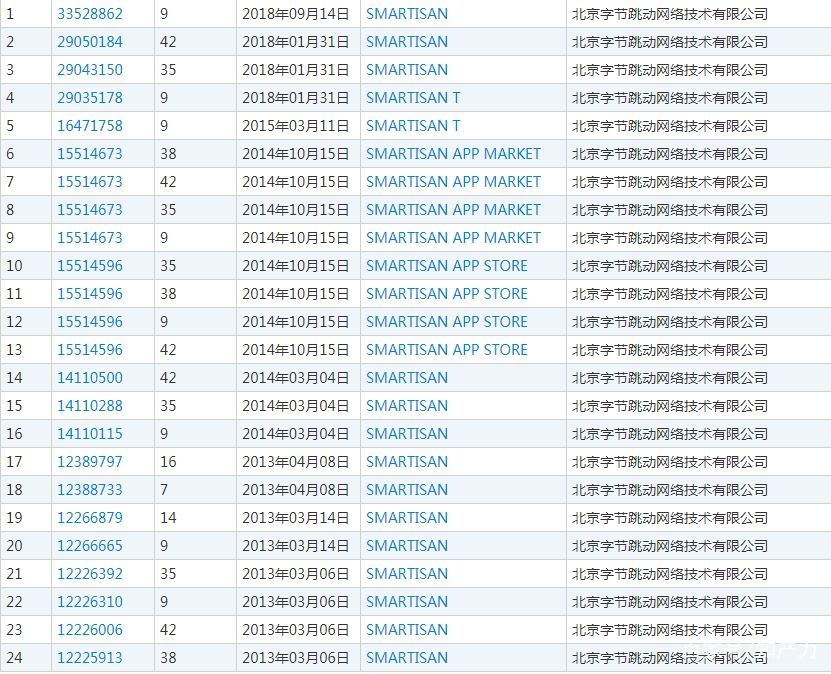831x674 pixels.
Task: Click SMARTISAN APP STORE in row 10
Action: 447,266
